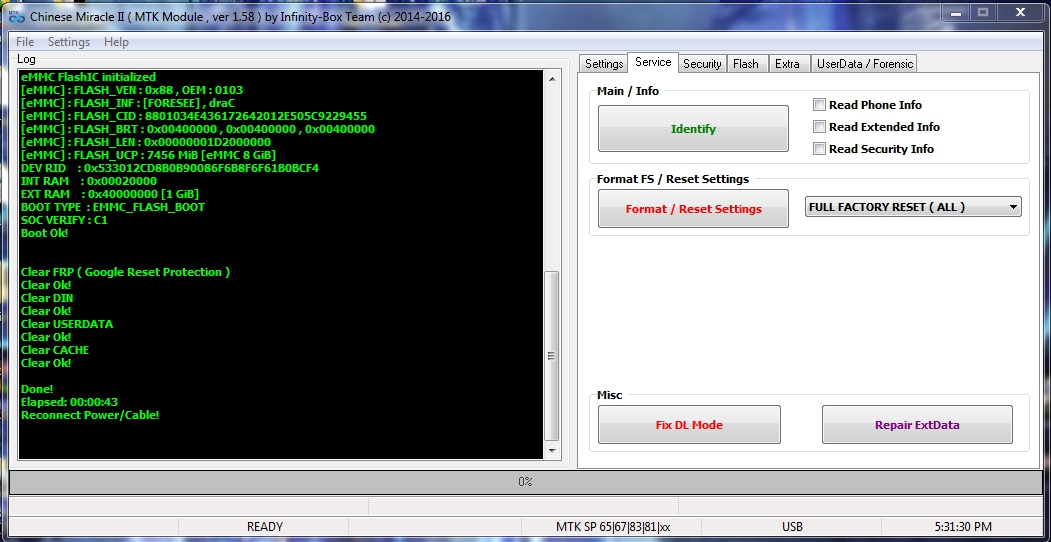Click the Identify button
The width and height of the screenshot is (1051, 542).
[x=693, y=129]
